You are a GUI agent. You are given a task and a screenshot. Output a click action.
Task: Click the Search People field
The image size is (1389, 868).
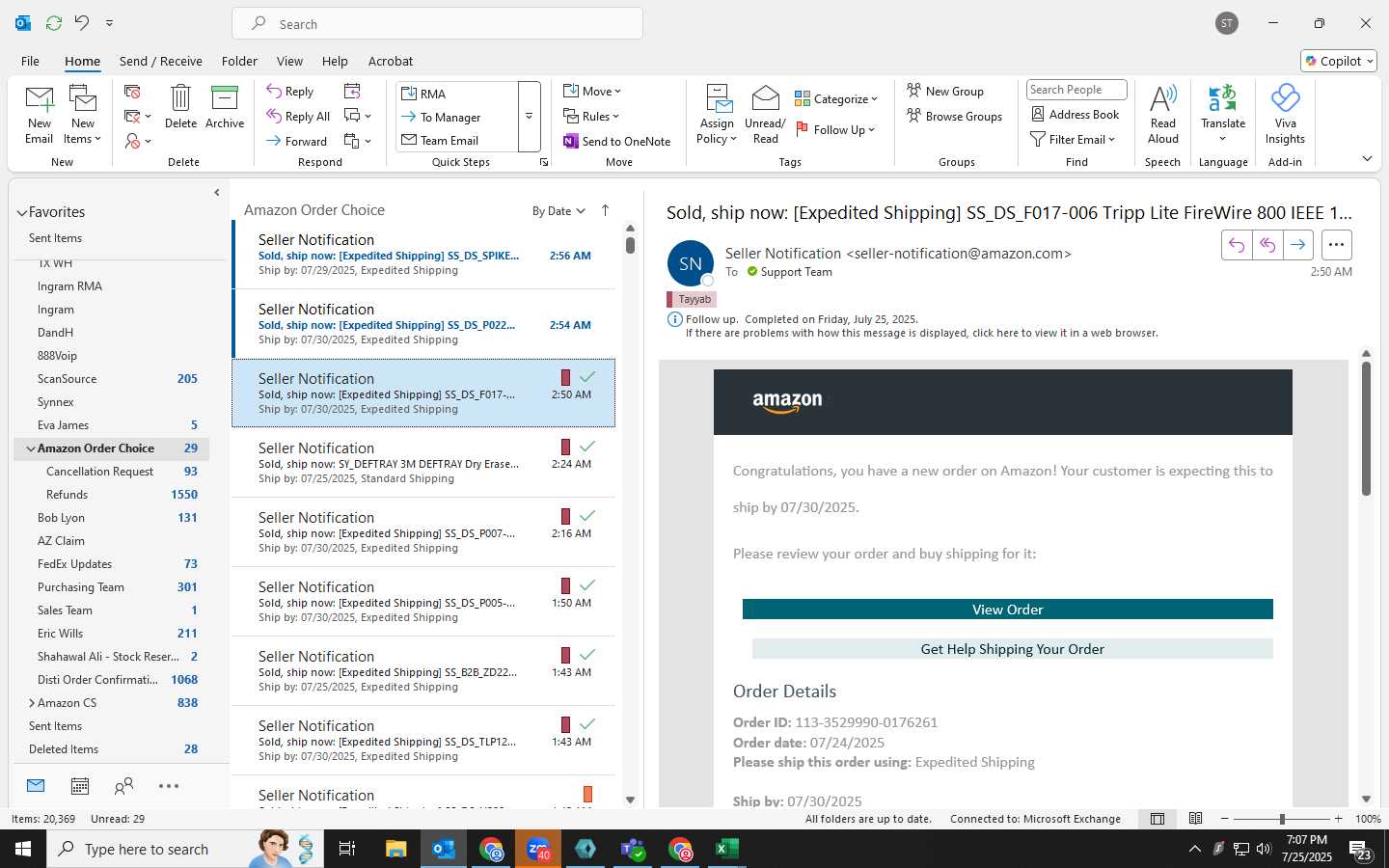click(x=1076, y=90)
